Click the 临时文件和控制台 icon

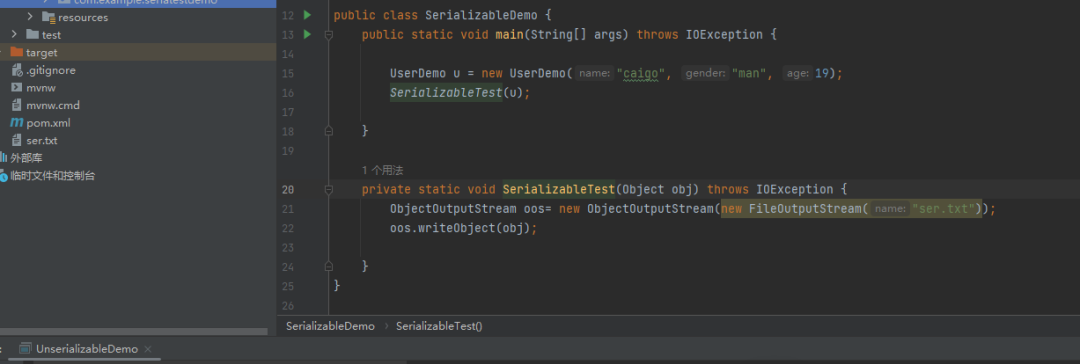coord(3,176)
